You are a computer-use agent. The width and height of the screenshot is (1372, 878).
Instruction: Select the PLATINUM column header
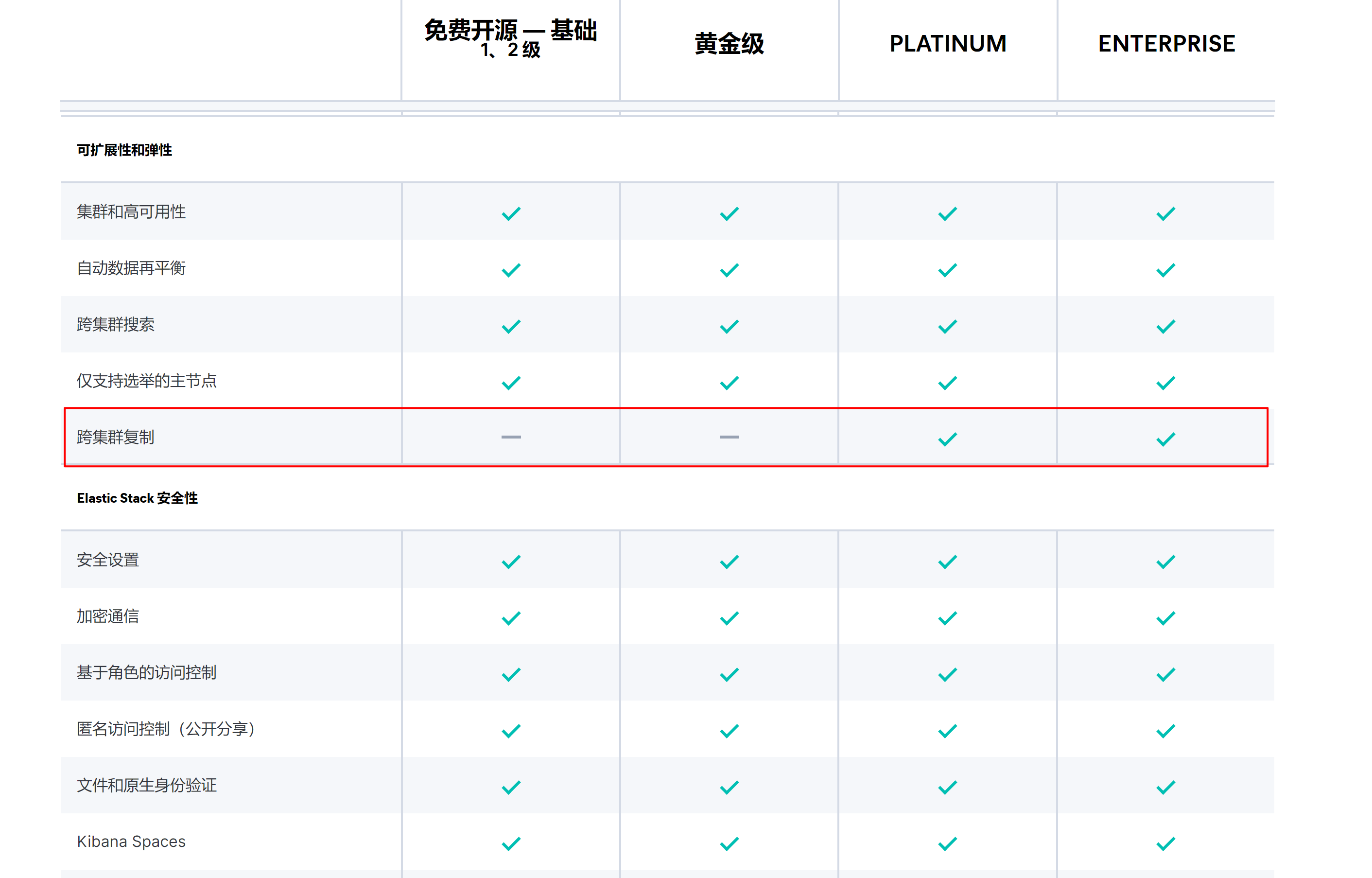[x=947, y=44]
